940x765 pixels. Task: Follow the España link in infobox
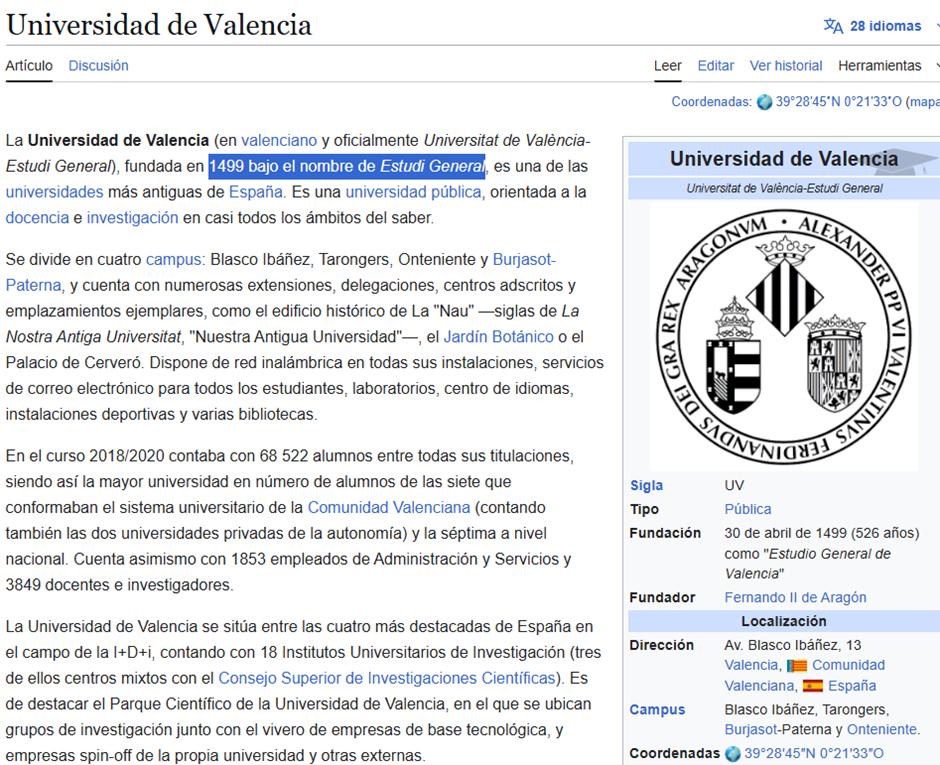coord(852,686)
